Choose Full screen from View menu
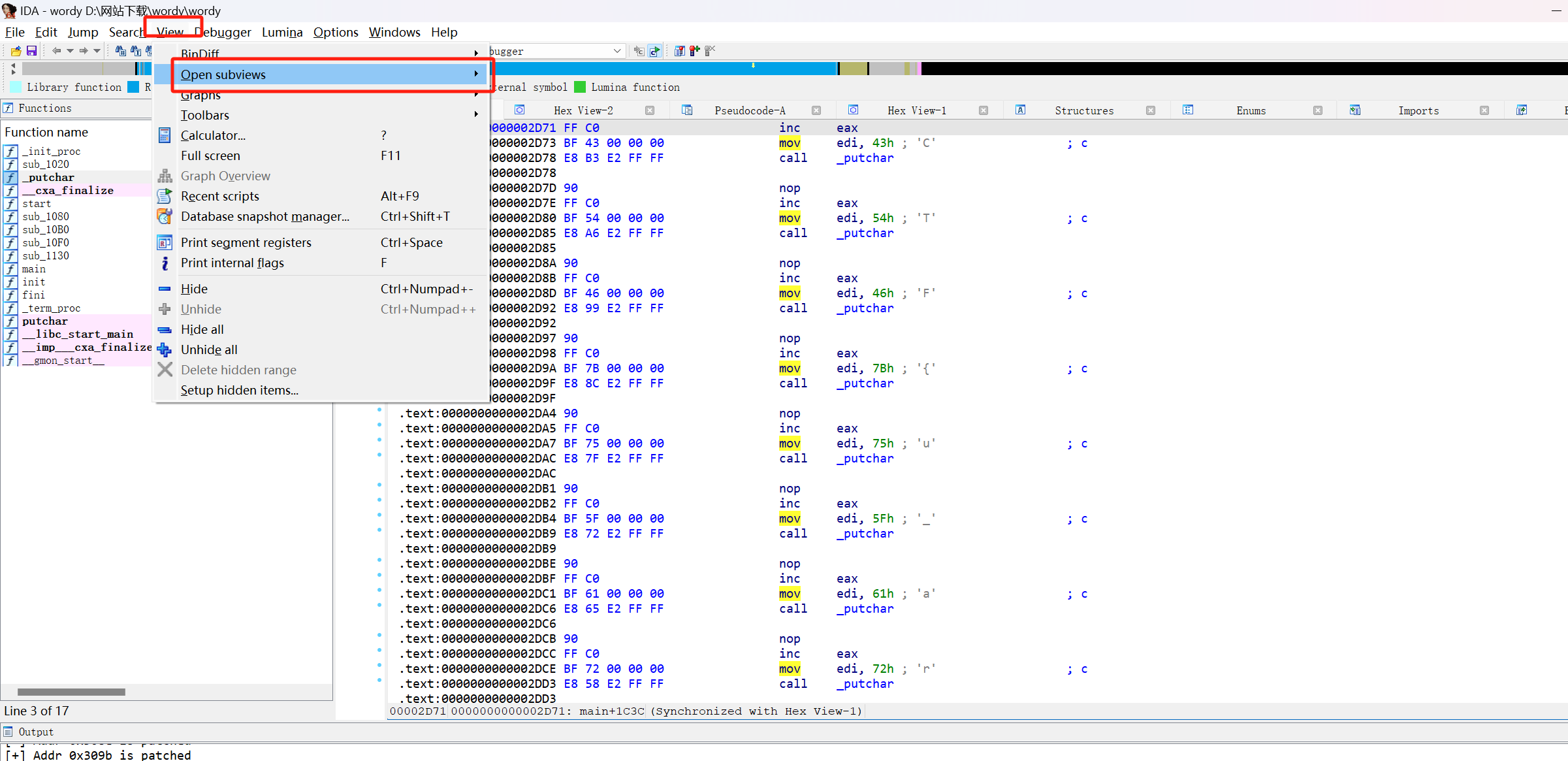Image resolution: width=1568 pixels, height=761 pixels. coord(210,155)
